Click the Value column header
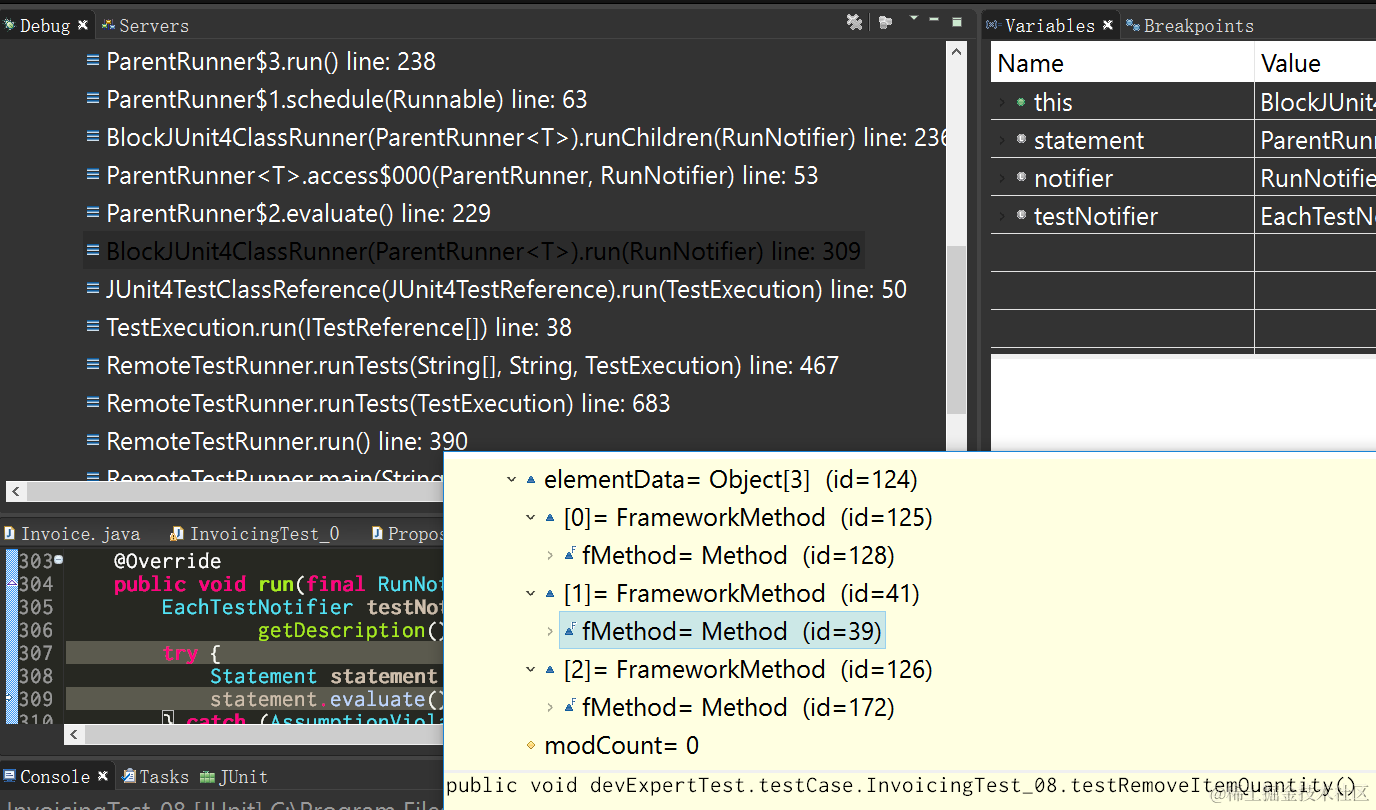Image resolution: width=1376 pixels, height=810 pixels. click(1315, 64)
